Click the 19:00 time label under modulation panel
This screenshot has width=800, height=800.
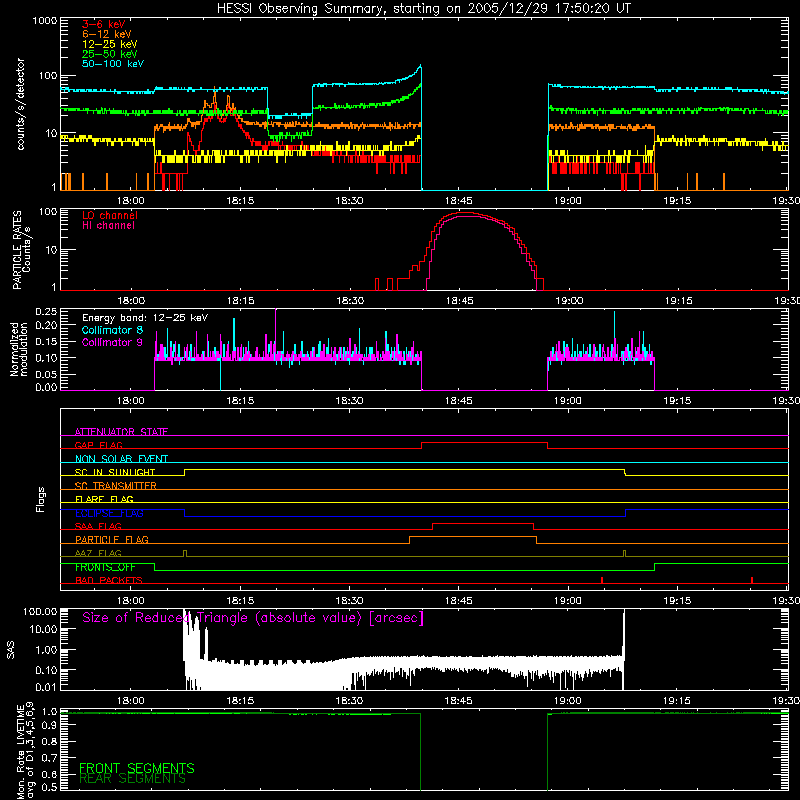[x=568, y=401]
